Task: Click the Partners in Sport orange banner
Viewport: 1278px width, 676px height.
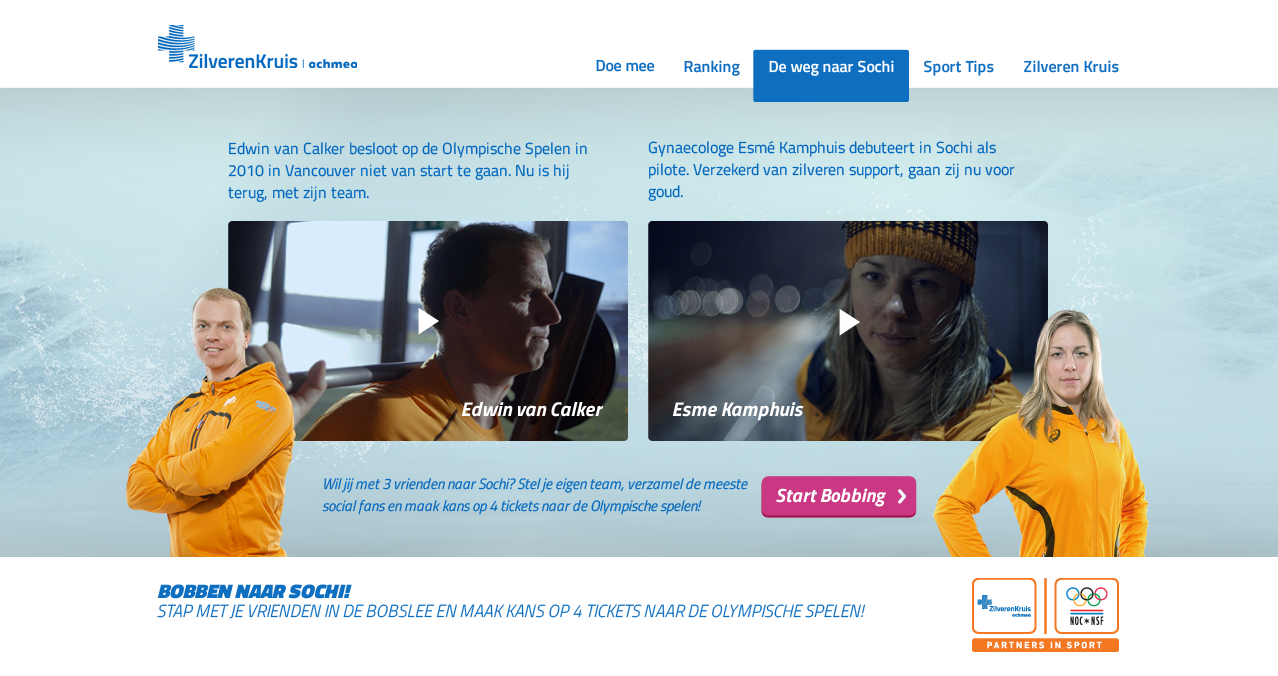Action: point(1045,645)
